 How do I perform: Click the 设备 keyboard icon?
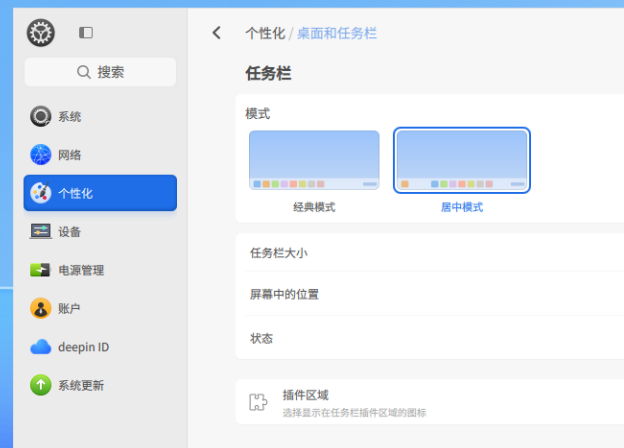click(41, 232)
